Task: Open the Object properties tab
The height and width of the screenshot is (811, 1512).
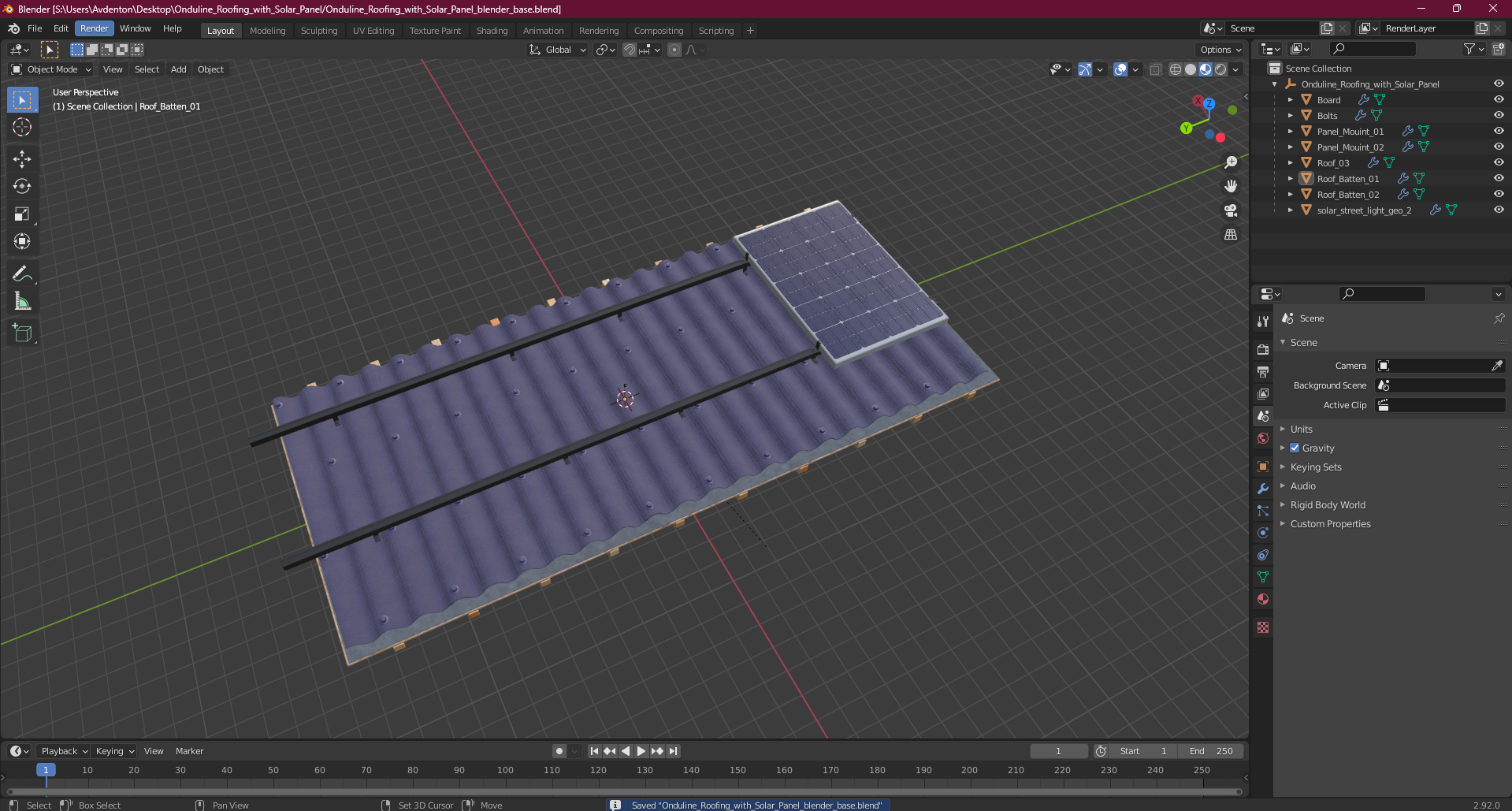Action: tap(1263, 467)
